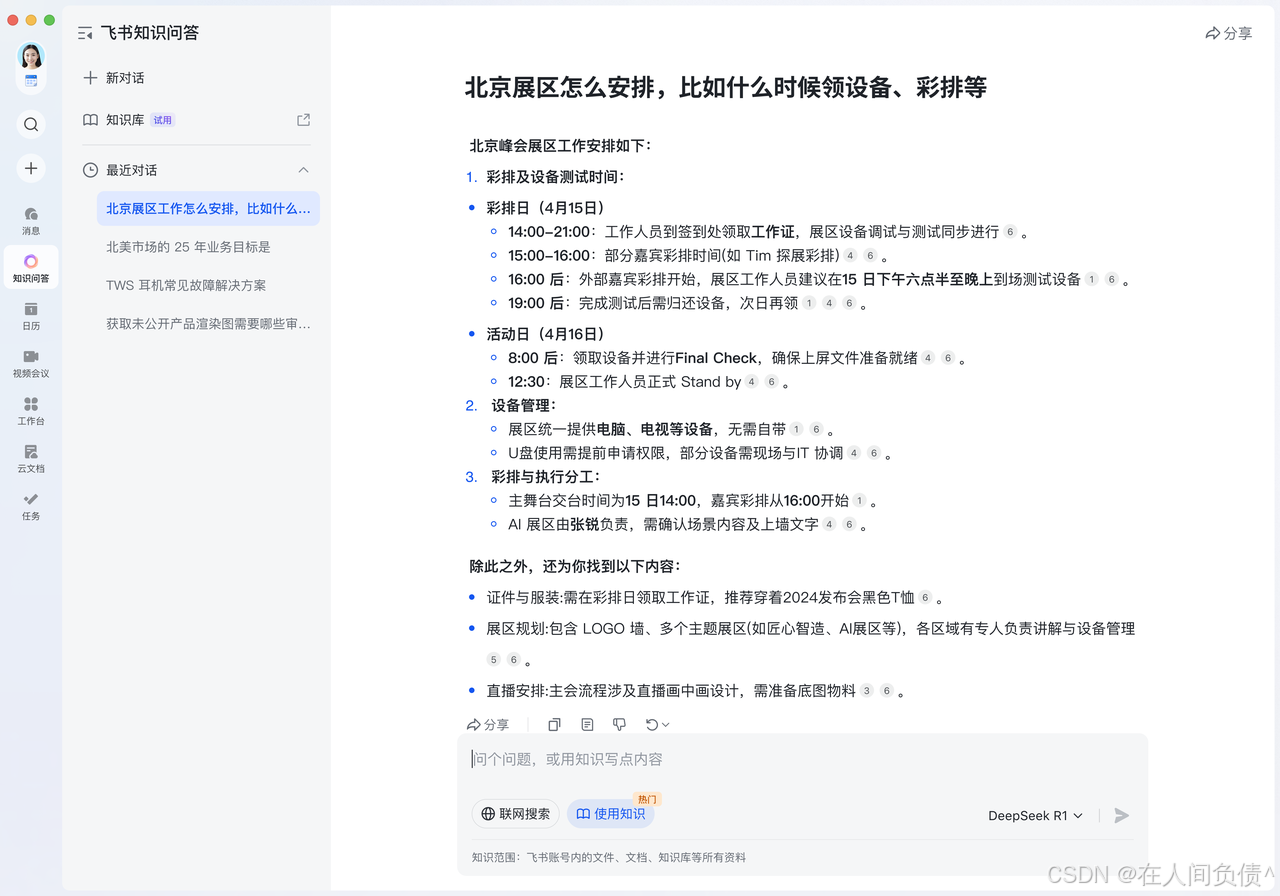Open 工作台 workplace
Screen dimensions: 1280x896
tap(31, 411)
